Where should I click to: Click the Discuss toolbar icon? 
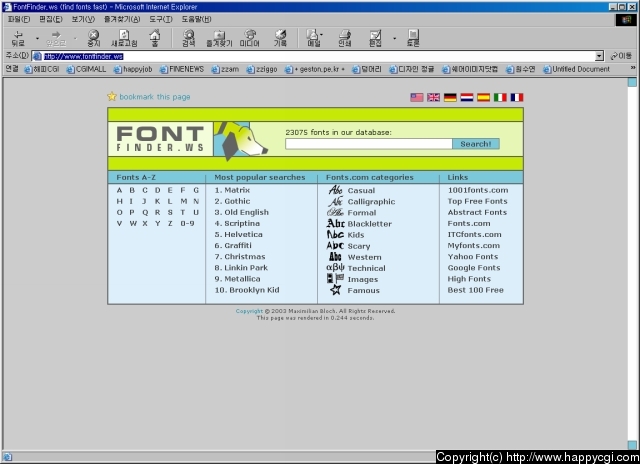point(413,38)
